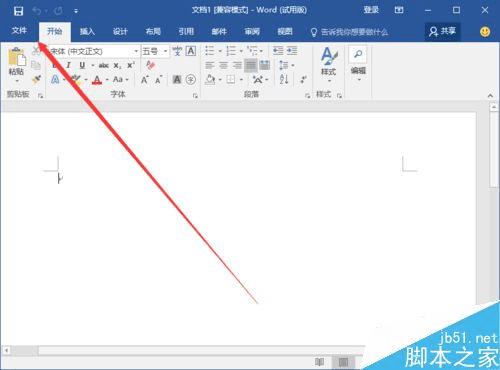This screenshot has width=500, height=370.
Task: Open the 文件 (File) menu
Action: point(19,31)
